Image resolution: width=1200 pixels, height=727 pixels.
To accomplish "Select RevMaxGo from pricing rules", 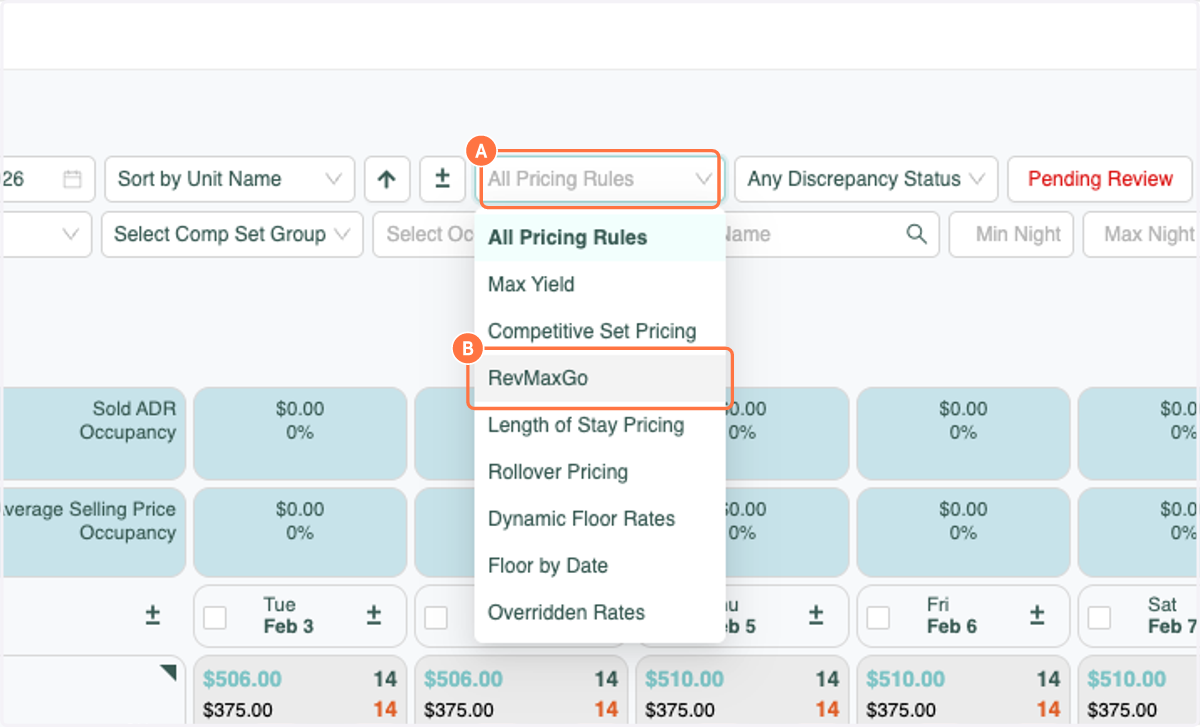I will (600, 379).
